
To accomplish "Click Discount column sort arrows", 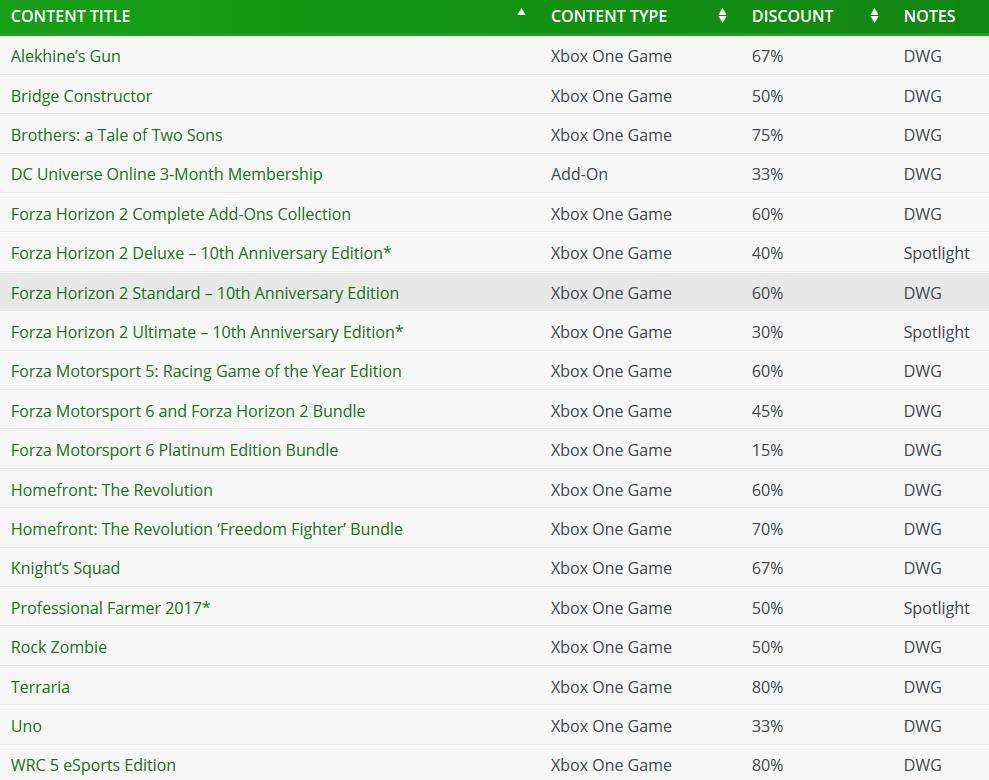I will 874,16.
